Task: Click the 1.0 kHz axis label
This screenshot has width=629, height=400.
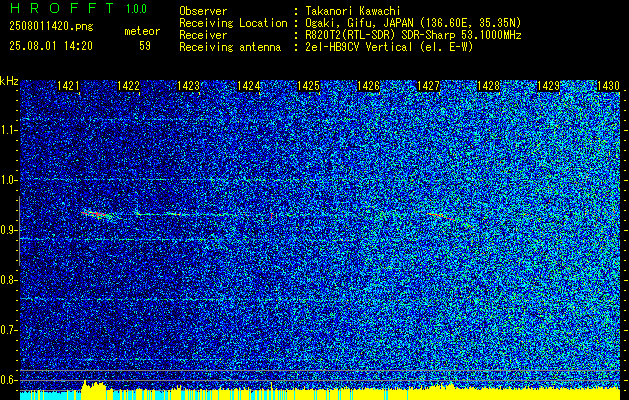Action: (7, 180)
